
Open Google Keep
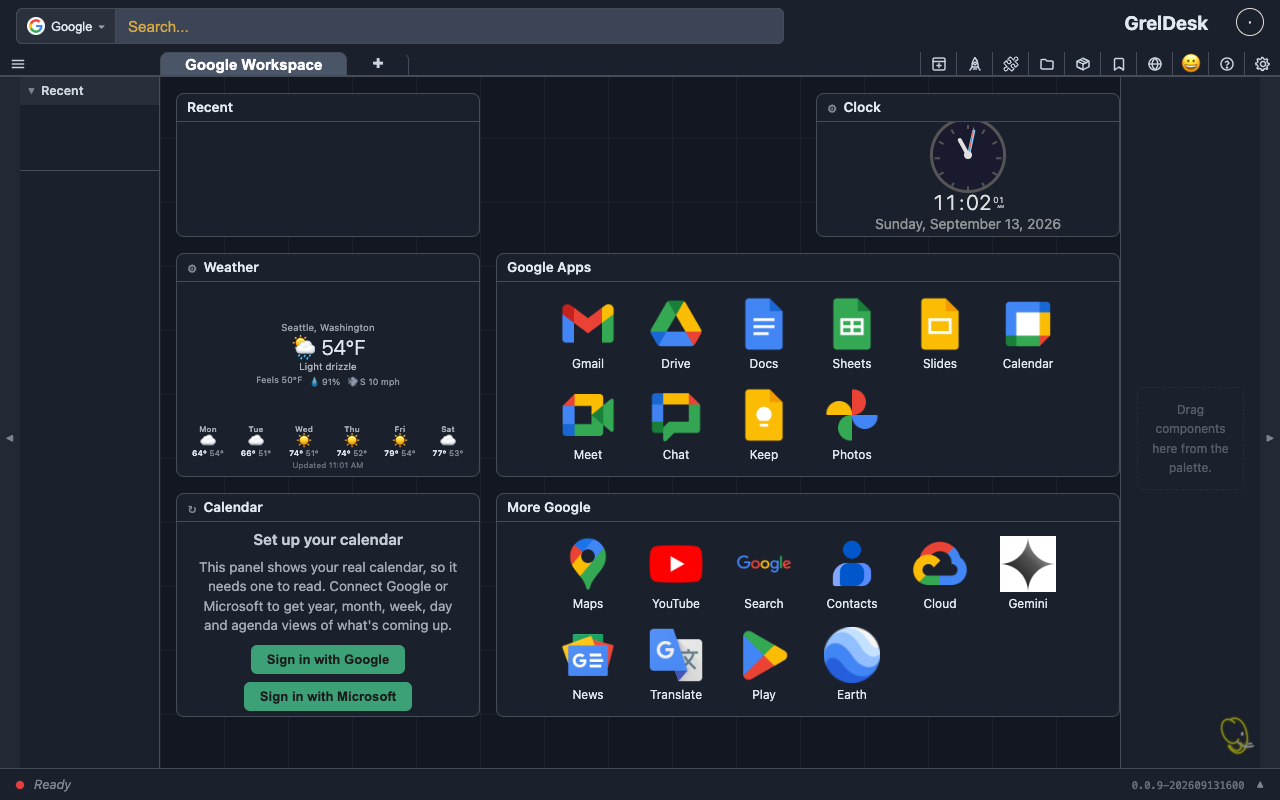point(764,426)
